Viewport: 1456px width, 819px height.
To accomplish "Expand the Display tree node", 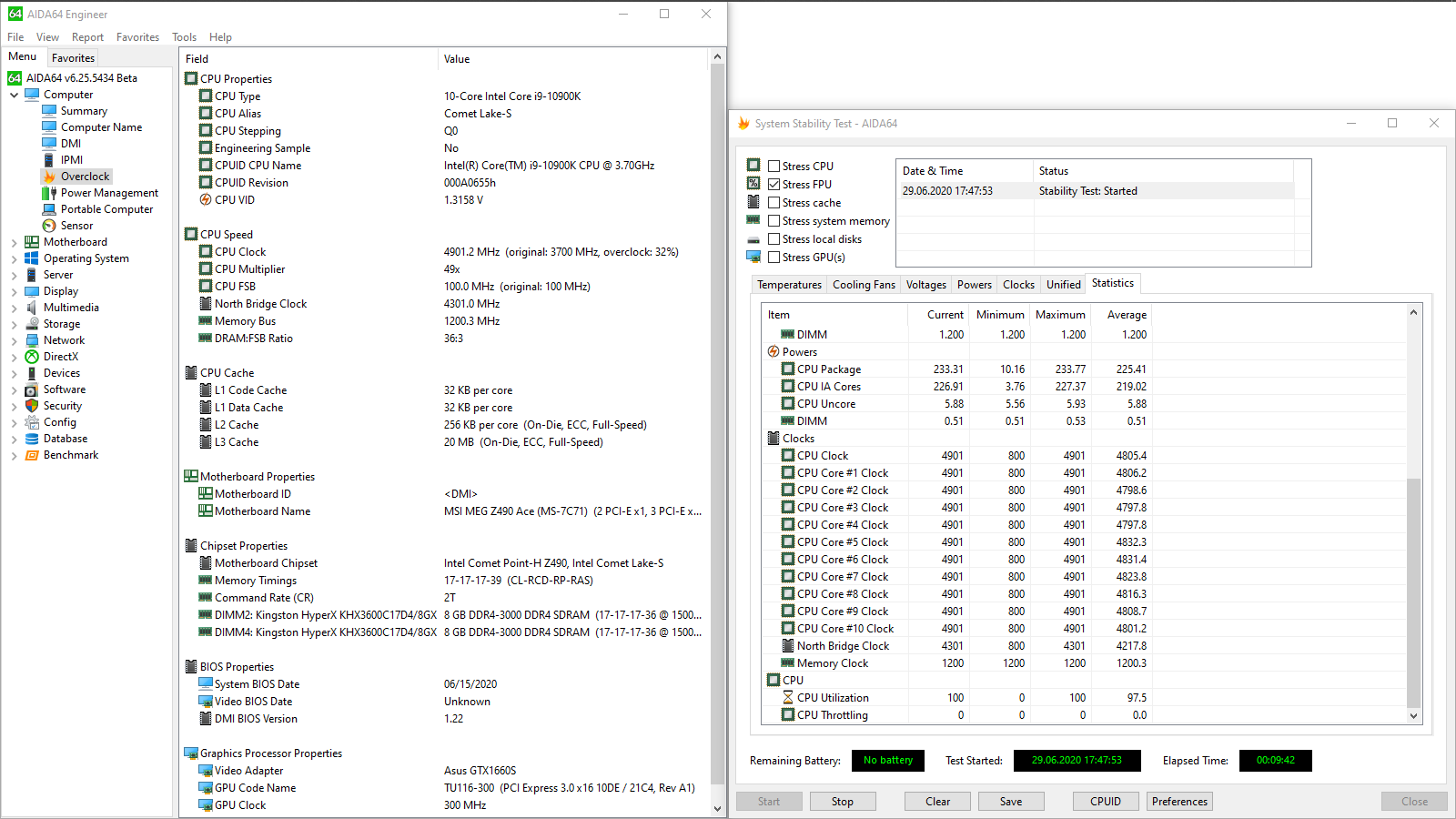I will pyautogui.click(x=15, y=292).
